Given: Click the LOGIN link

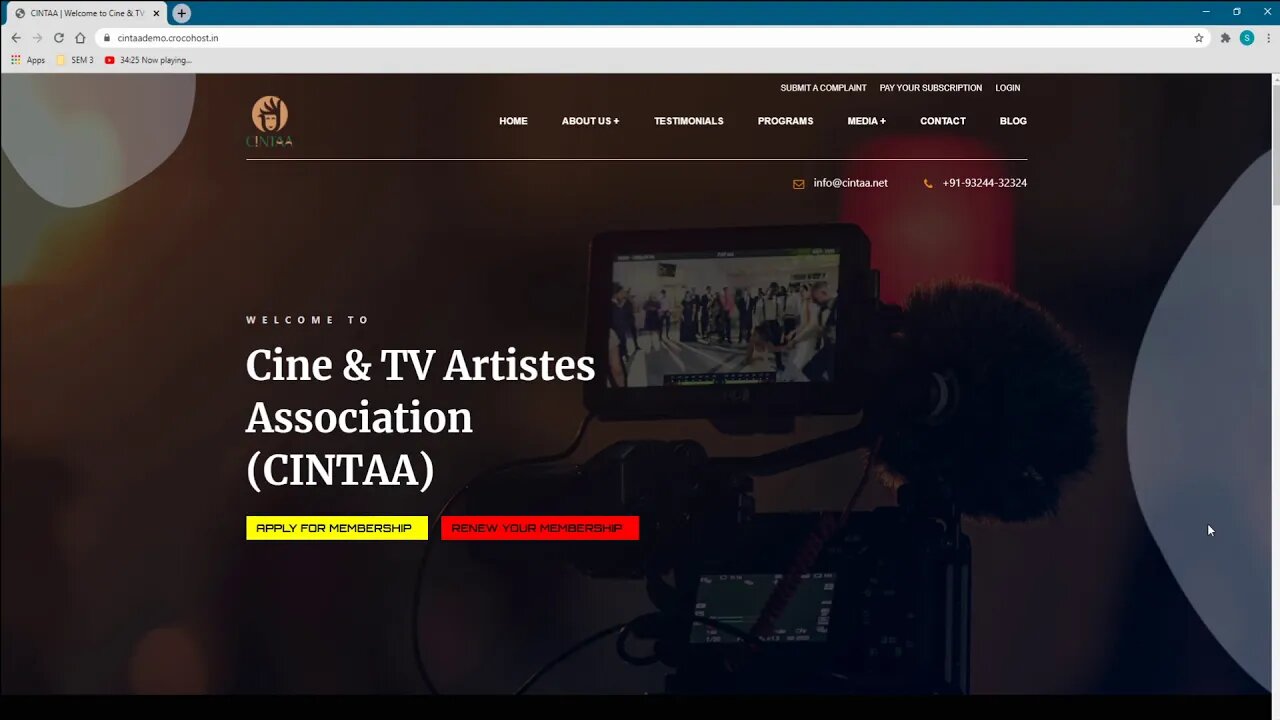Looking at the screenshot, I should point(1007,88).
